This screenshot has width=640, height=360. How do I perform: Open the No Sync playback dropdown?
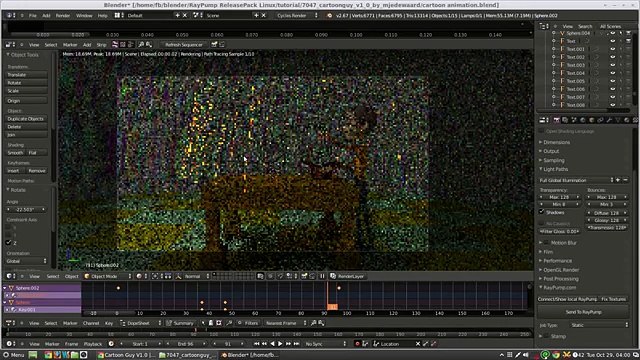[x=325, y=344]
